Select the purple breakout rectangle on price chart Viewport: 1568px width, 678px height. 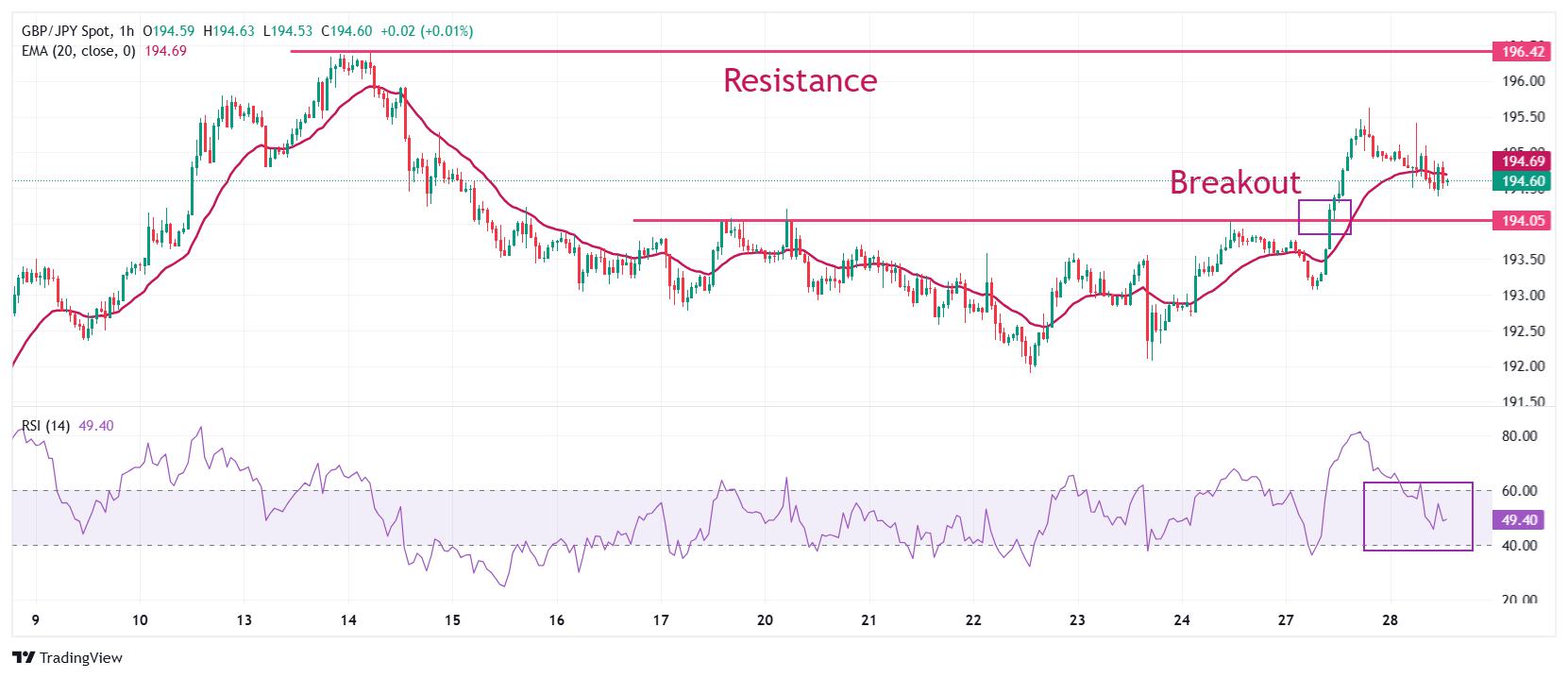tap(1324, 217)
